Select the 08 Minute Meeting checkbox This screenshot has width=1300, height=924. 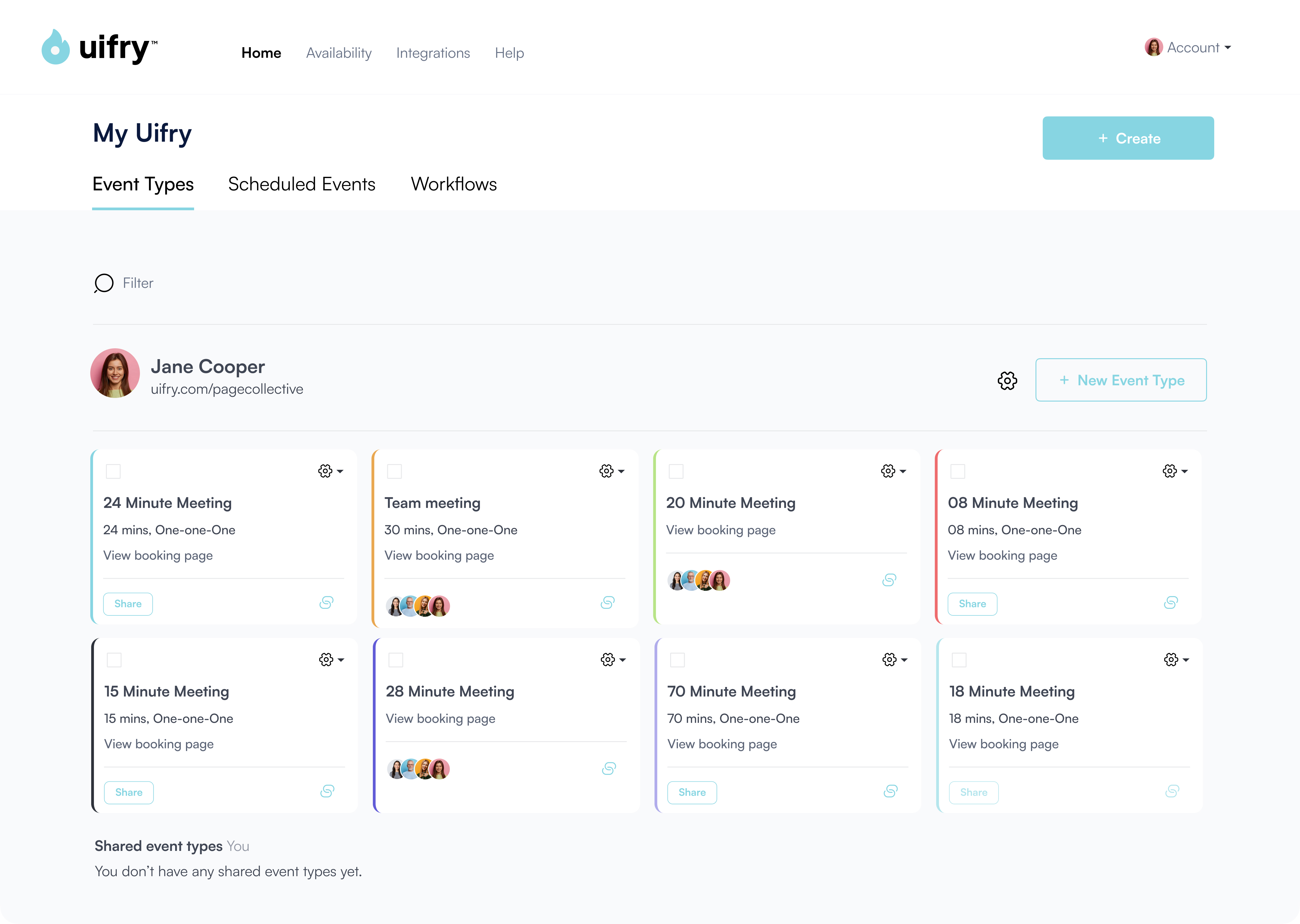(x=958, y=471)
